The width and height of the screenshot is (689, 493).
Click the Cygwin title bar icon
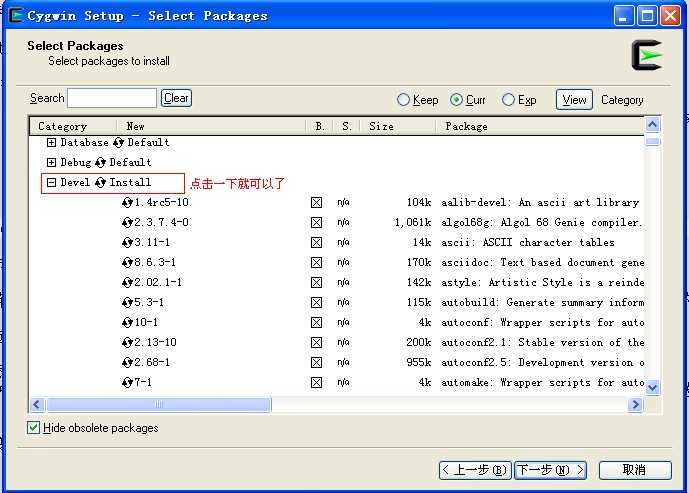pyautogui.click(x=16, y=16)
